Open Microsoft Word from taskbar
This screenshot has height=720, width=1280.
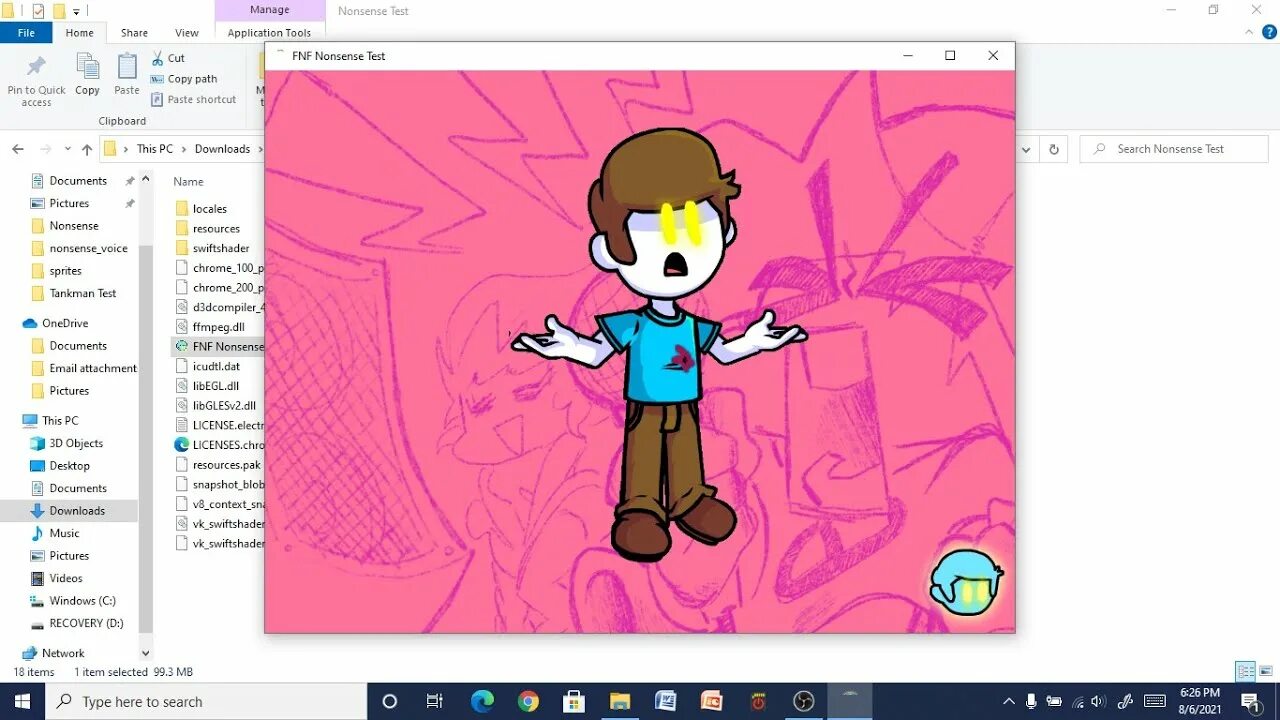(x=666, y=701)
